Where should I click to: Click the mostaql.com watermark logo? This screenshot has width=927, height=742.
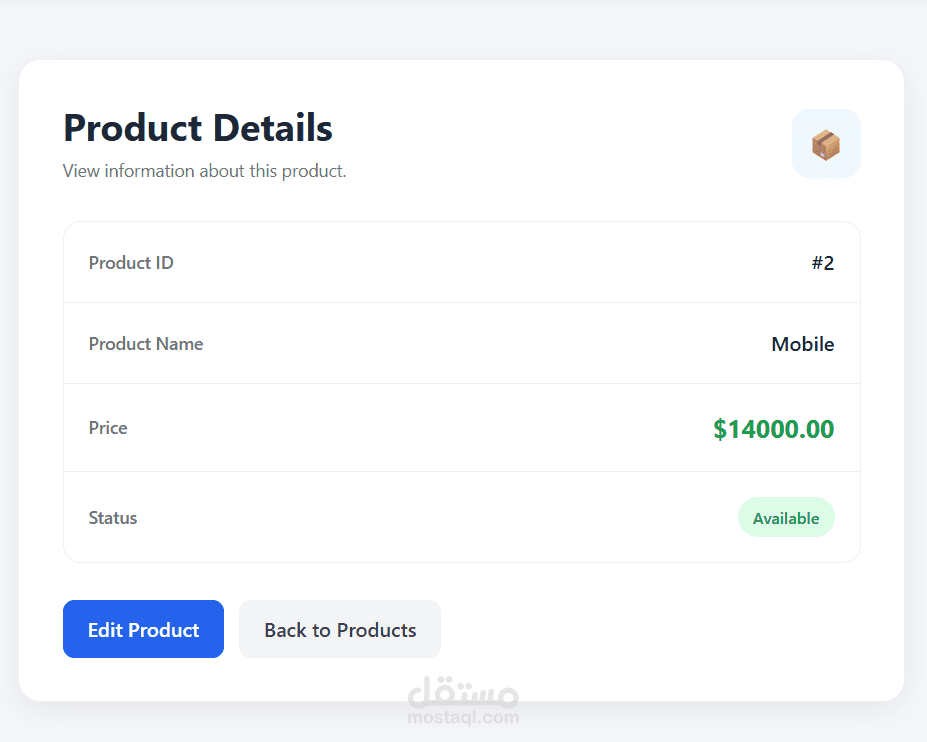click(x=464, y=692)
